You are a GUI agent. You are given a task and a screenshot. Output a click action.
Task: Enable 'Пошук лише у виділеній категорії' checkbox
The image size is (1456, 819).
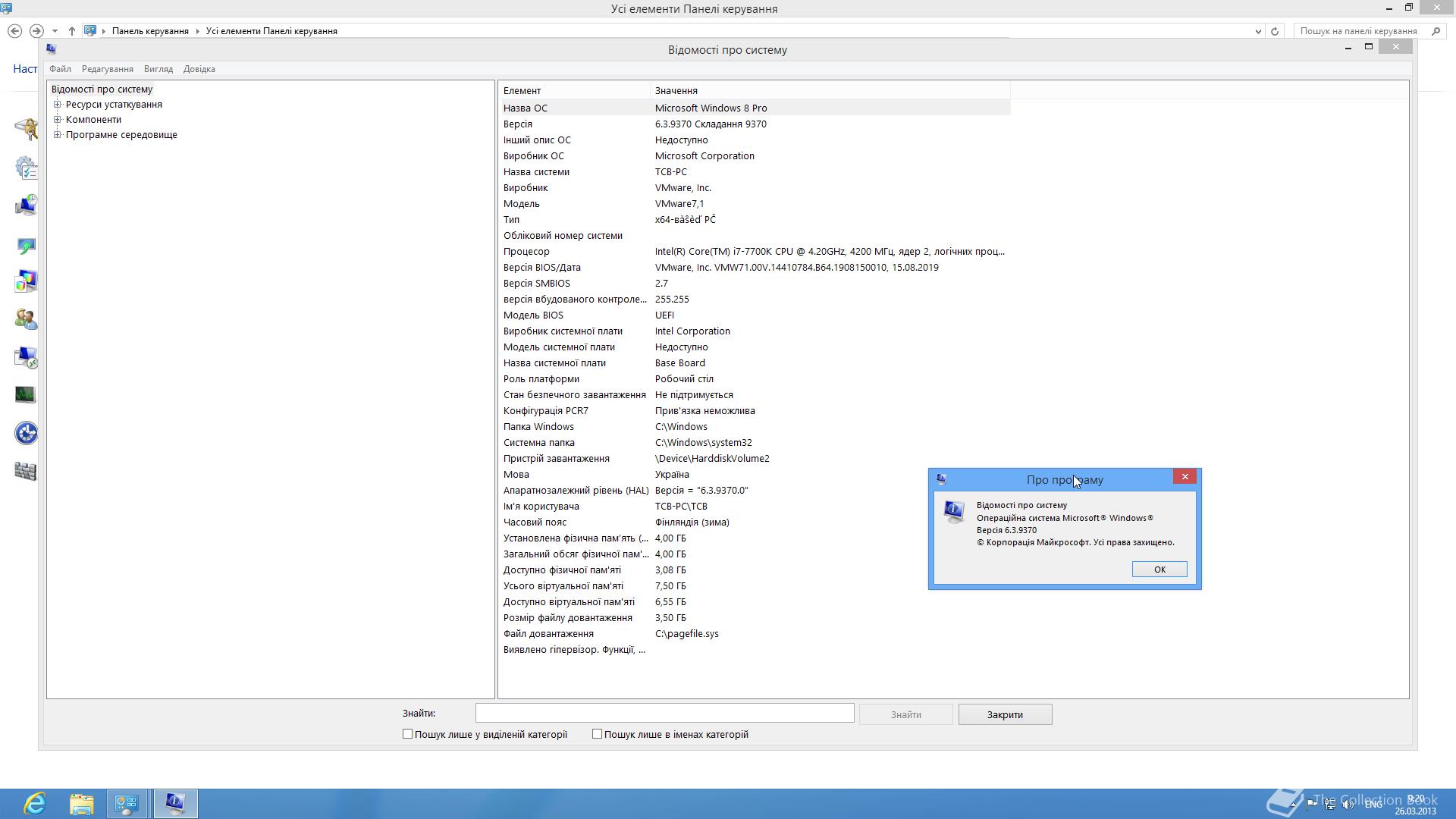coord(407,734)
